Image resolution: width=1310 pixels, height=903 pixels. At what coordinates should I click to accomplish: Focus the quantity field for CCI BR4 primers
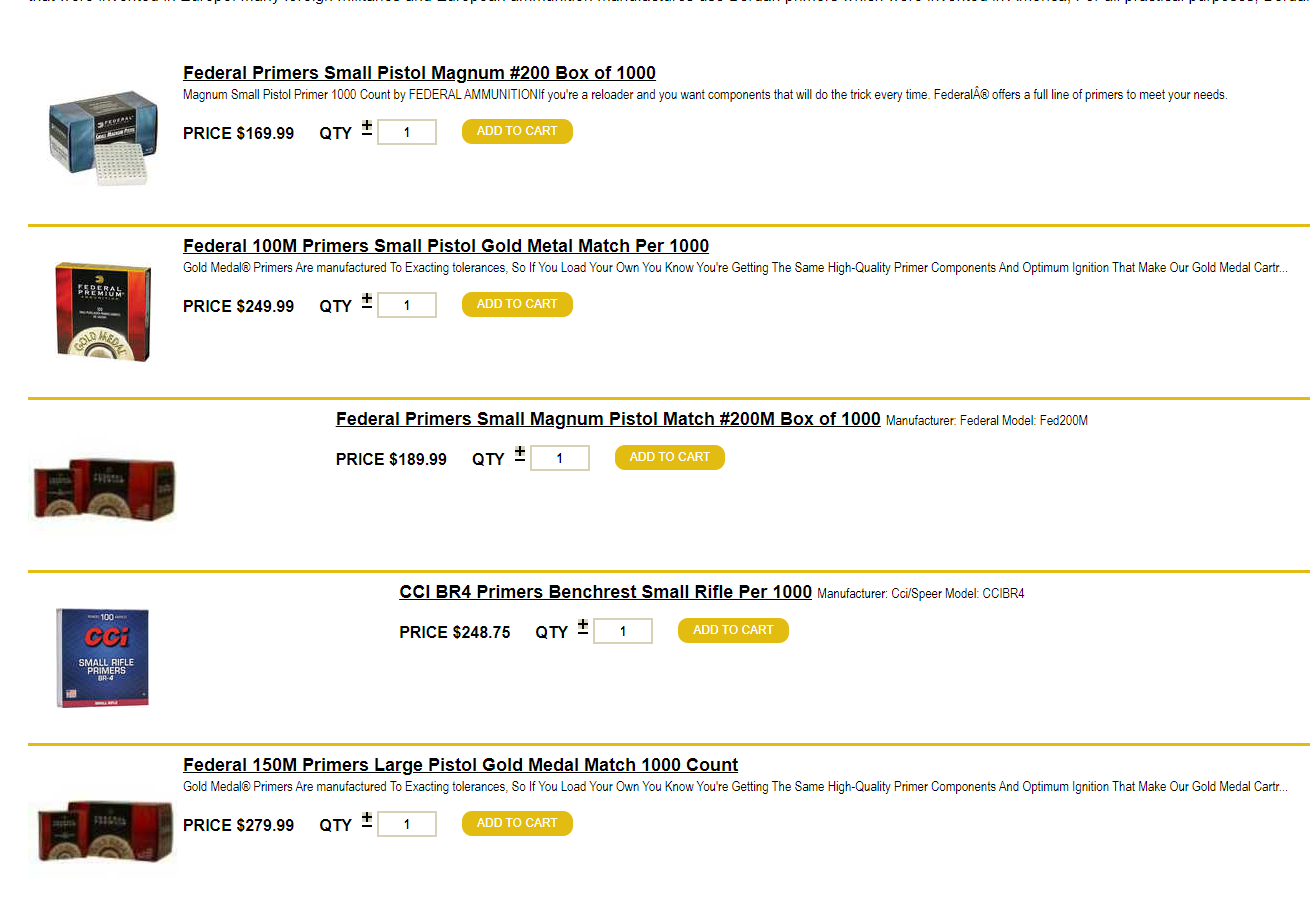623,631
